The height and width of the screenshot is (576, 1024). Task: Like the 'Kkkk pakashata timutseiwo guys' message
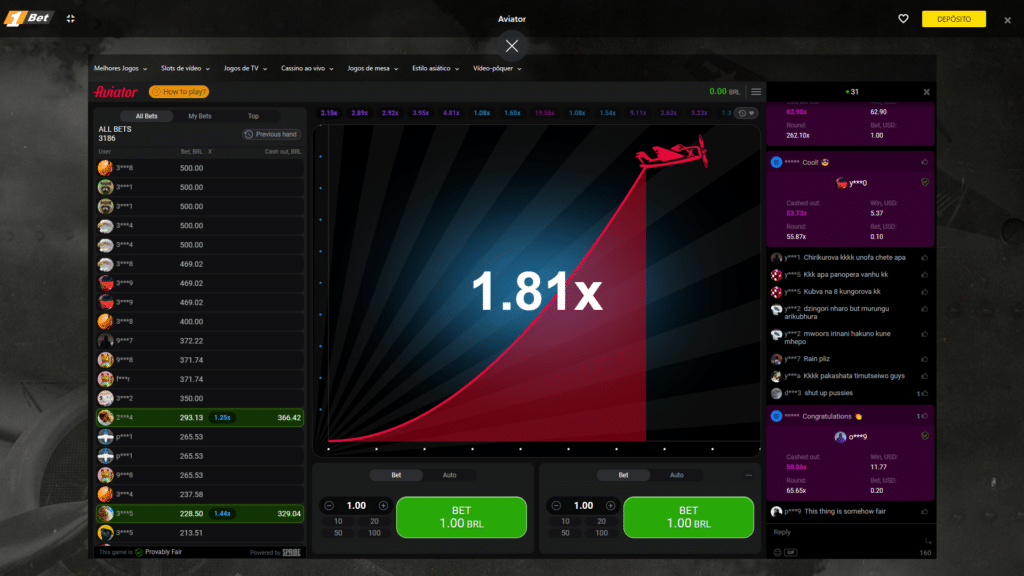tap(925, 376)
